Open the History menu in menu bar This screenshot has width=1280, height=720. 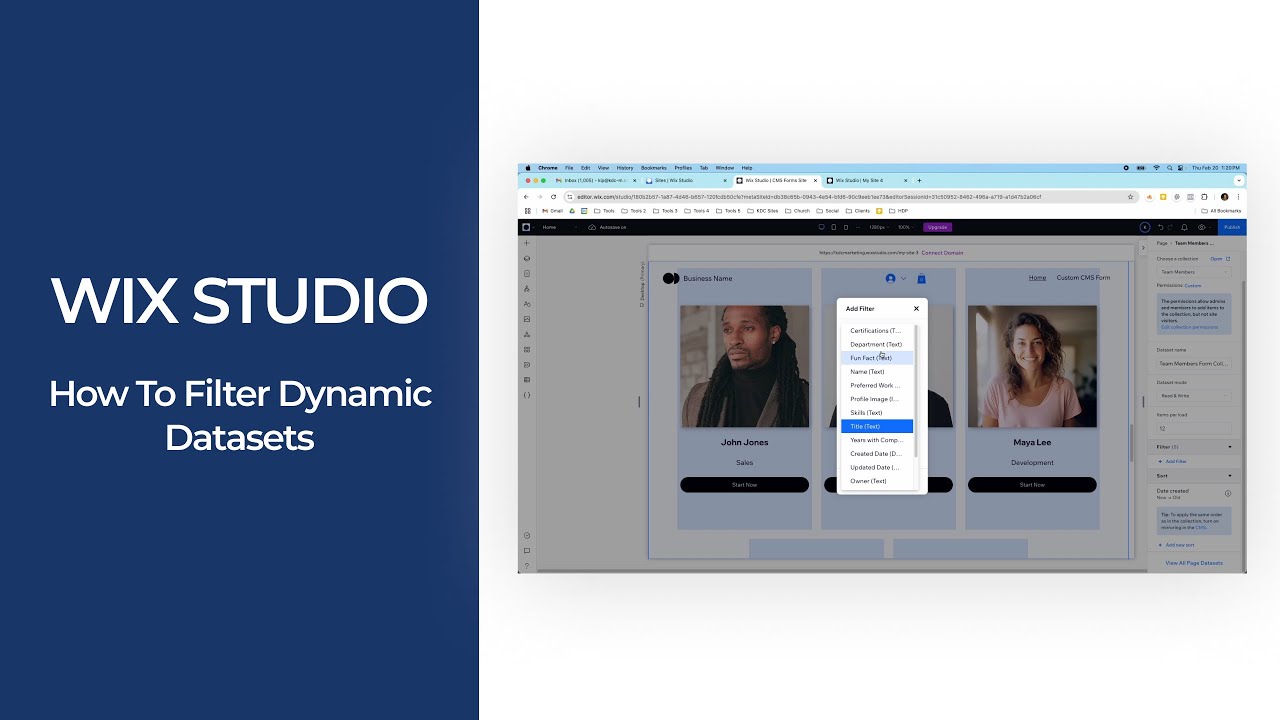(625, 168)
